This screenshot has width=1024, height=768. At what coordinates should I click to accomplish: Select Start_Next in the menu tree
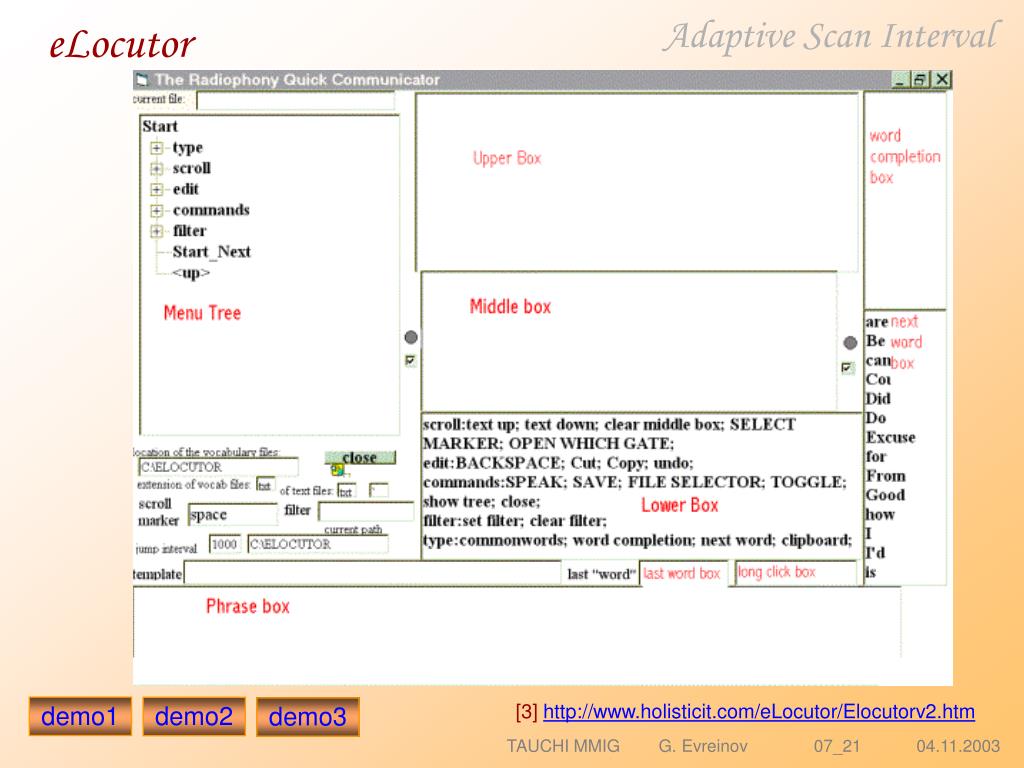click(211, 252)
